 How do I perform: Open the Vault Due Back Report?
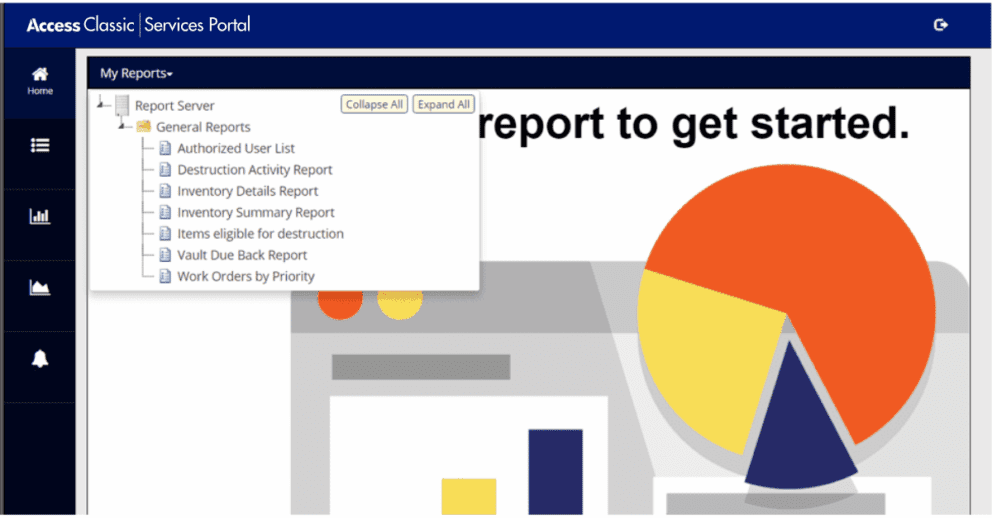[242, 255]
